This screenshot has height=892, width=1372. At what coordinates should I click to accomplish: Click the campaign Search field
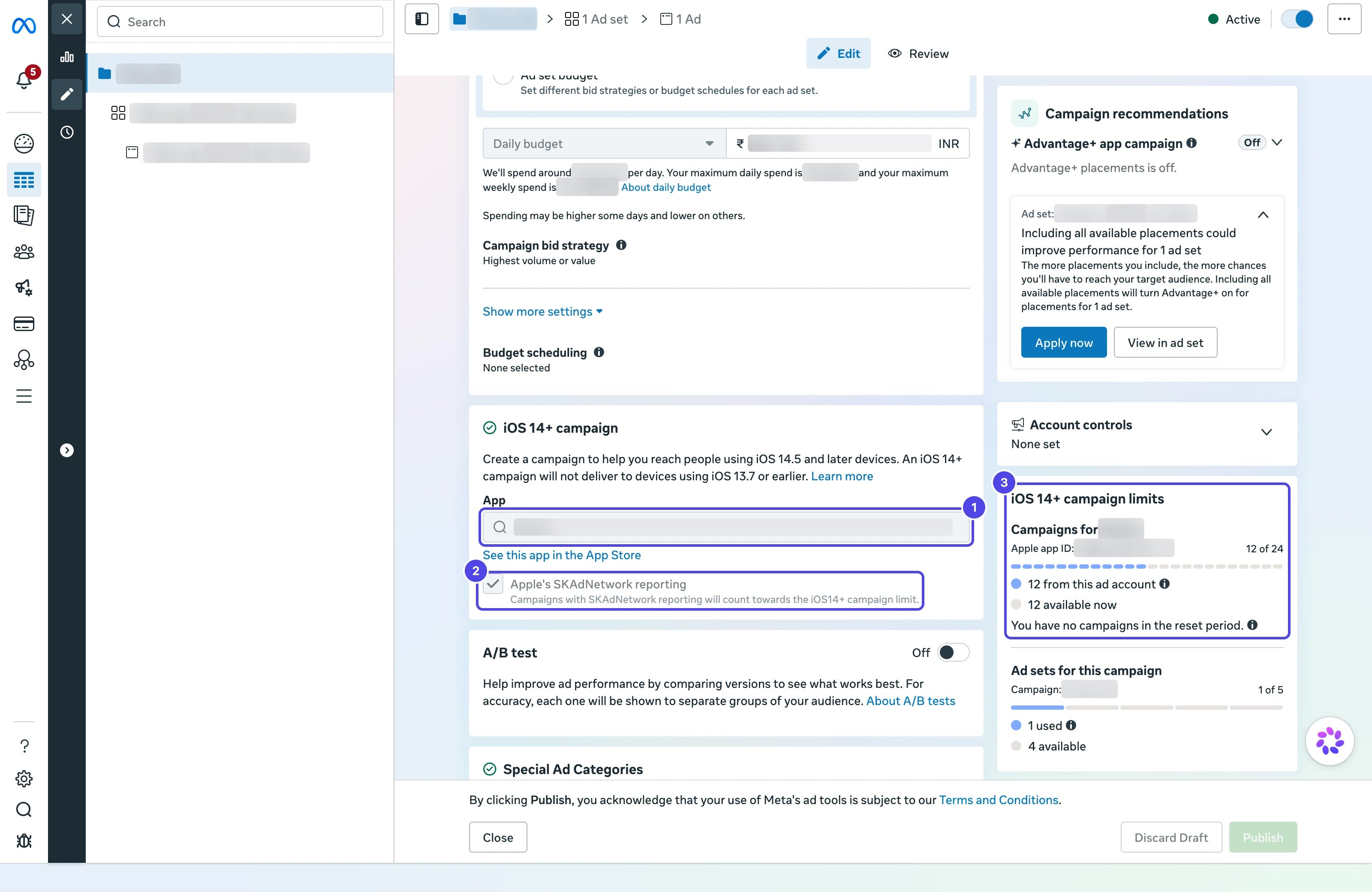(x=240, y=22)
